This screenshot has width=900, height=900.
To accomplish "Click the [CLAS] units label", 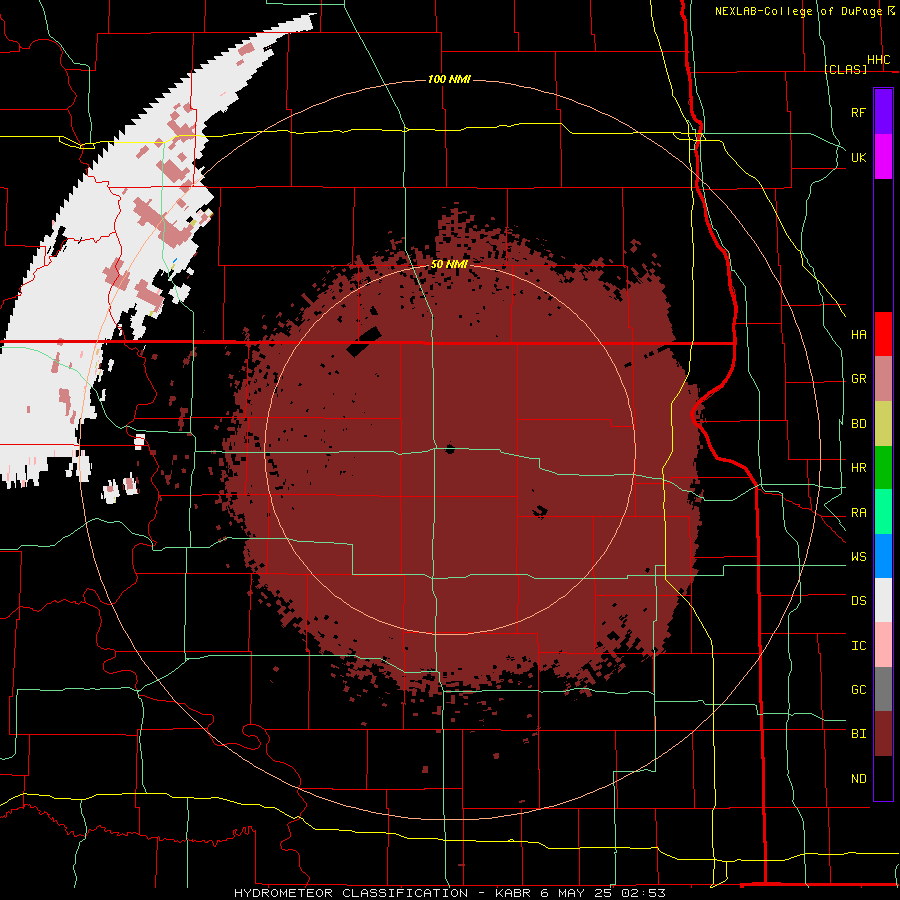I will click(845, 69).
